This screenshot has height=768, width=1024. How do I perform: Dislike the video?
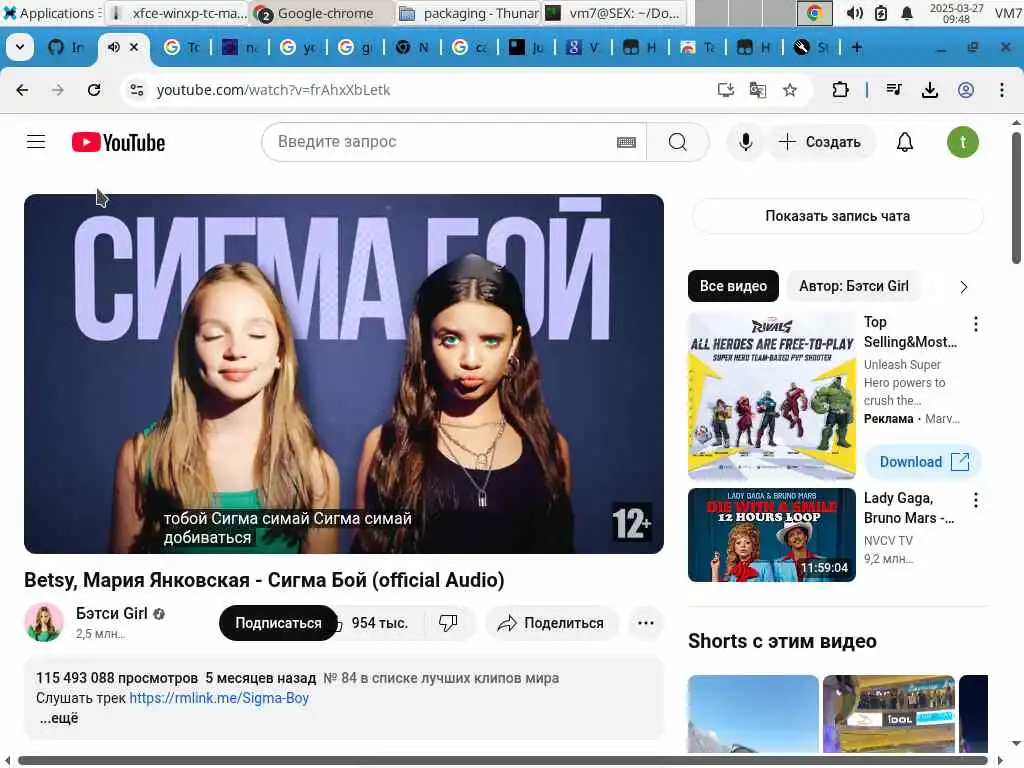448,623
